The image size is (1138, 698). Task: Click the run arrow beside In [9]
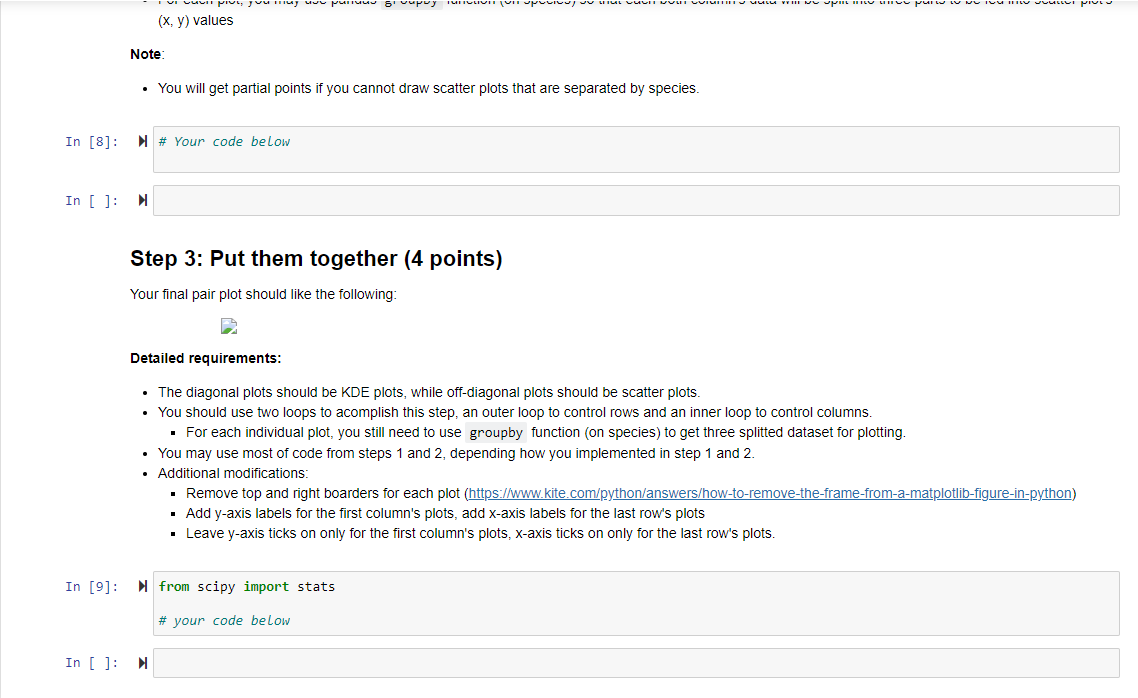pos(143,586)
